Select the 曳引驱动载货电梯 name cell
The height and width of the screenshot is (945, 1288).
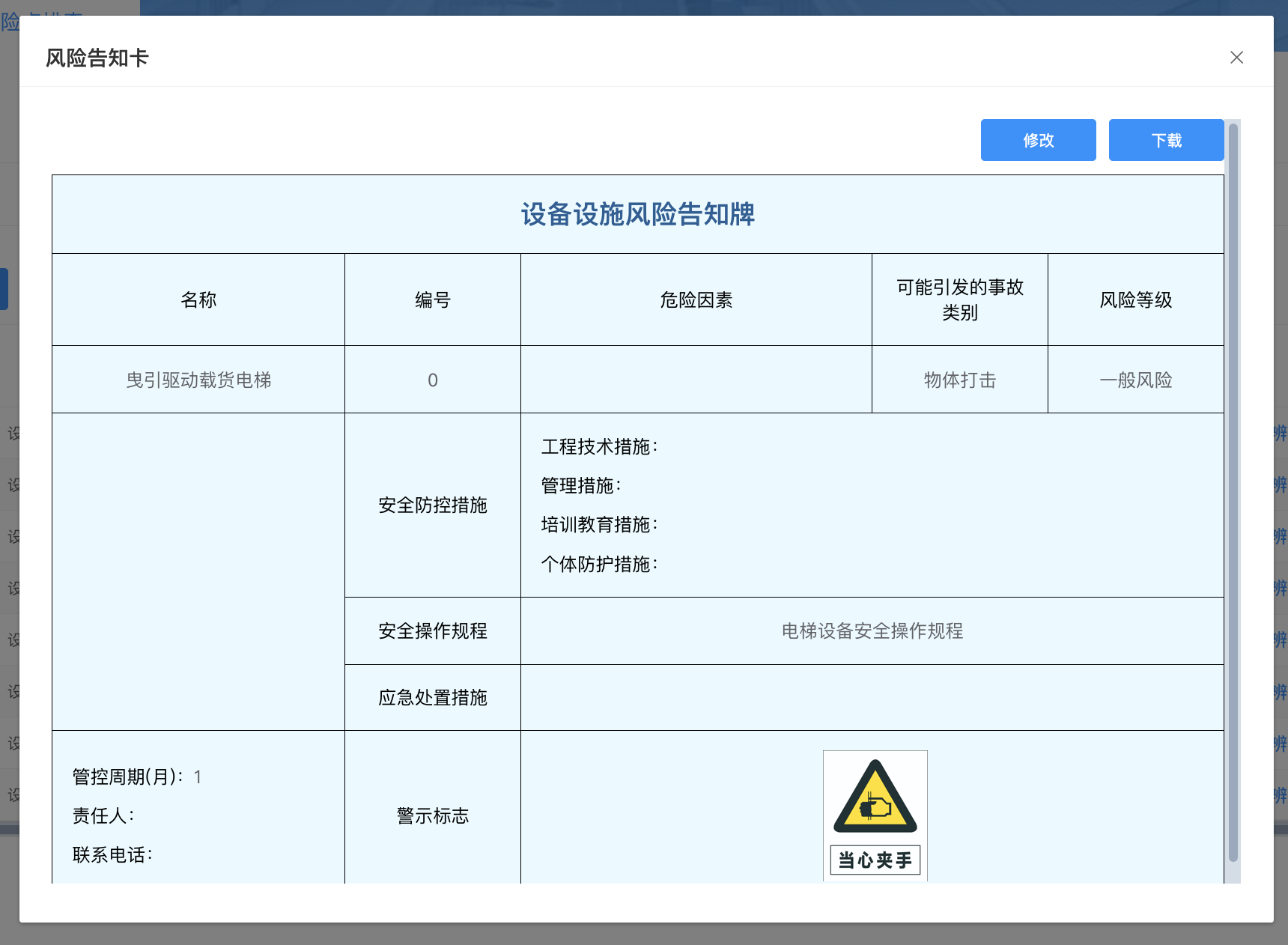pyautogui.click(x=198, y=380)
